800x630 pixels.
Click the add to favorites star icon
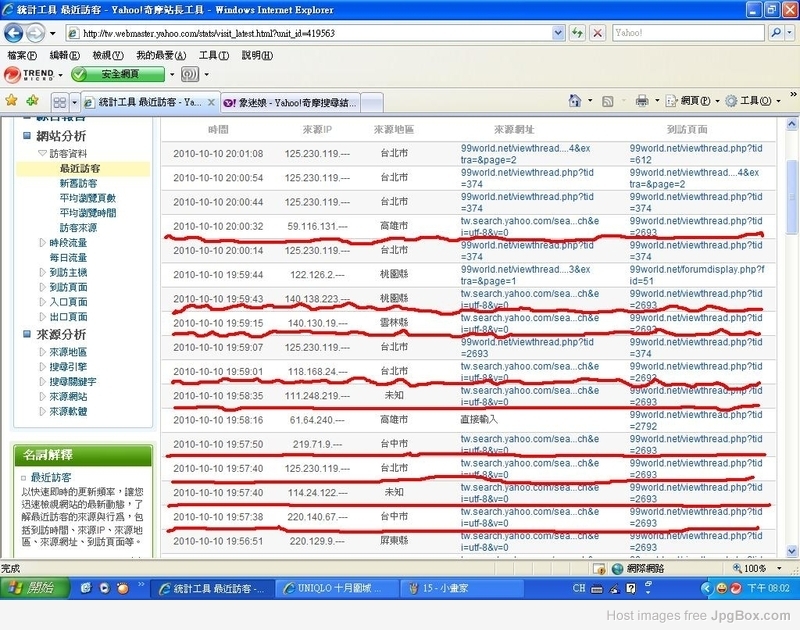pos(32,100)
